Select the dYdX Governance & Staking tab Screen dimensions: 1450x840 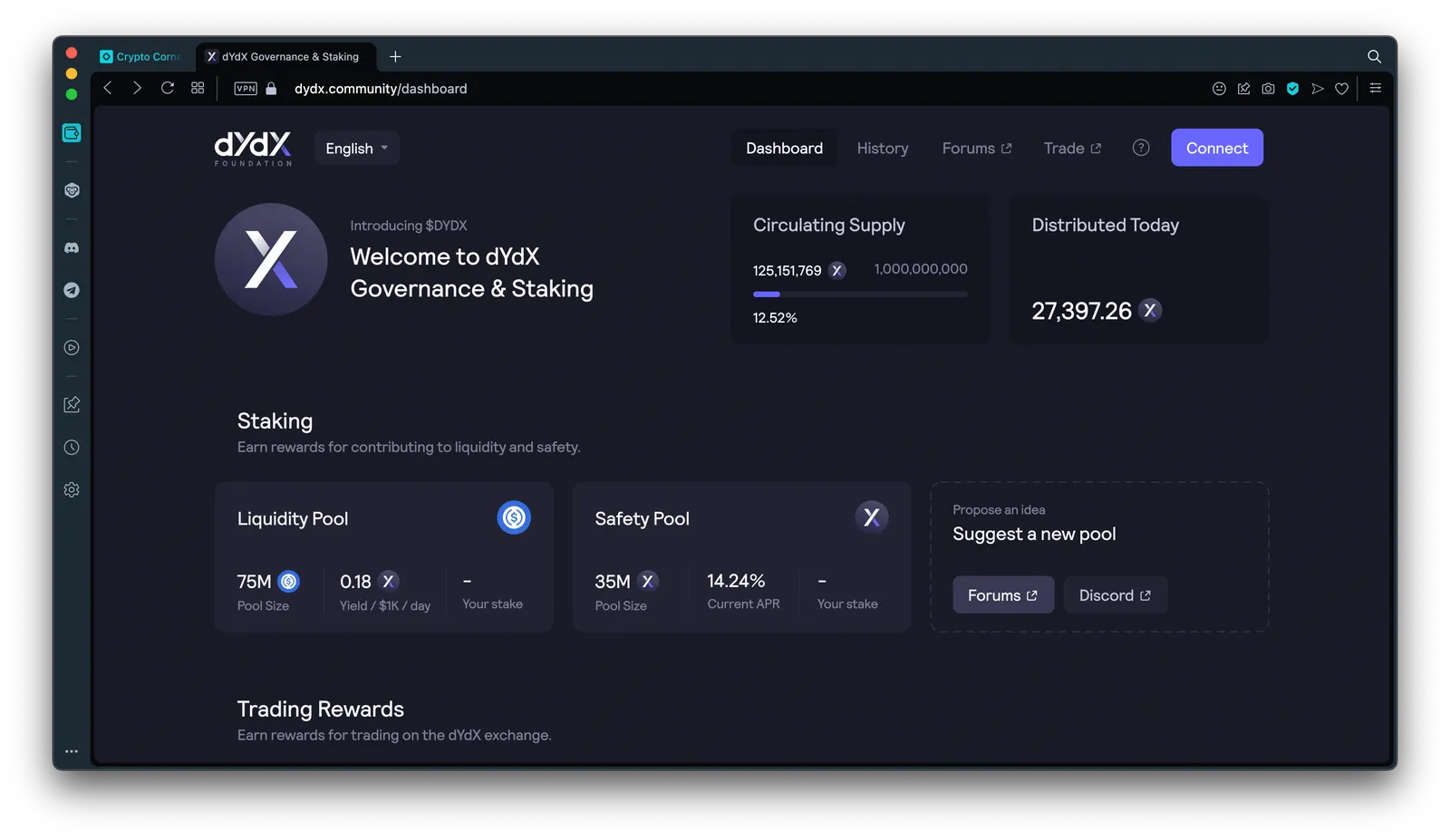coord(285,56)
